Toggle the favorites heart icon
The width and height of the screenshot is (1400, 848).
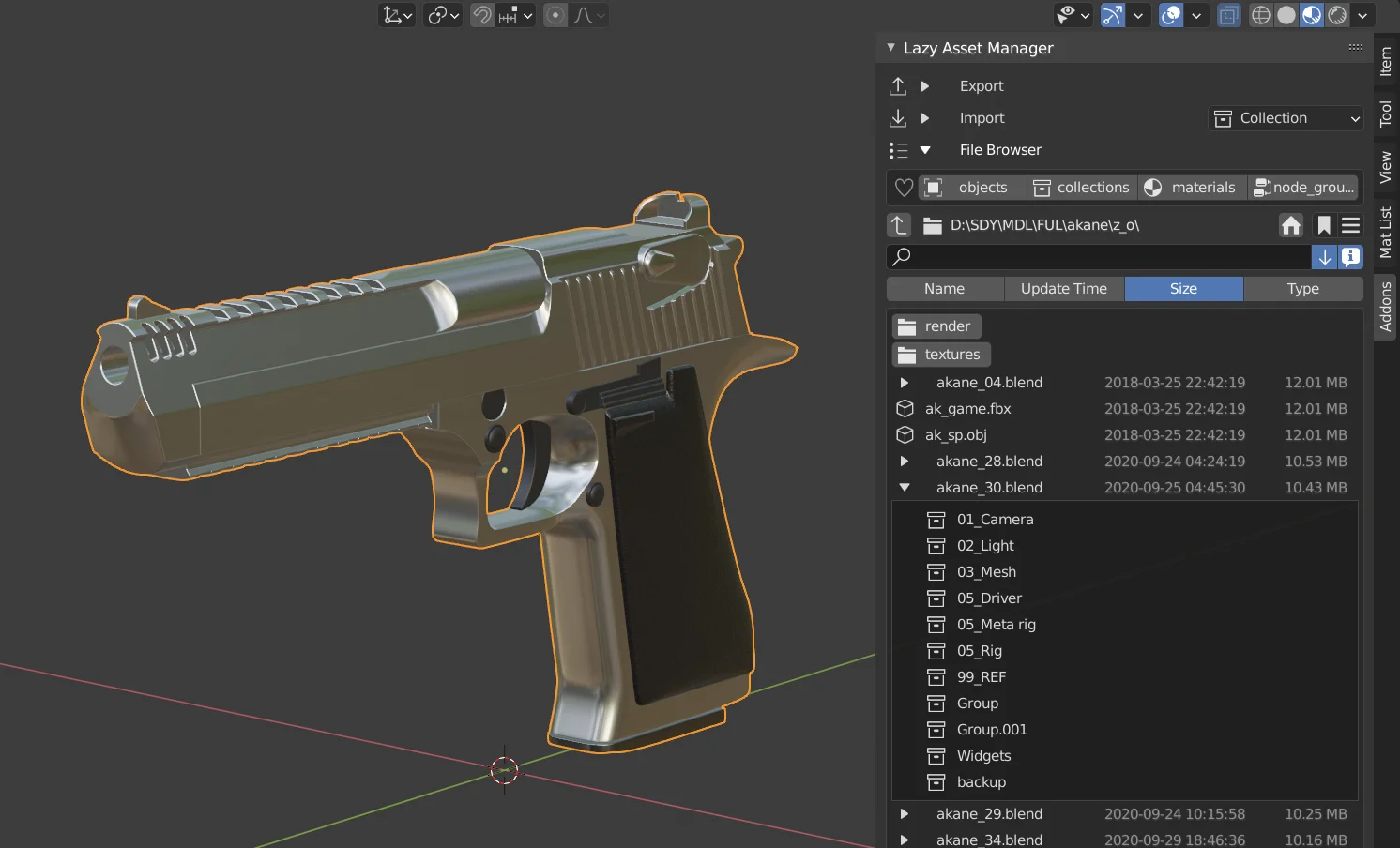902,187
